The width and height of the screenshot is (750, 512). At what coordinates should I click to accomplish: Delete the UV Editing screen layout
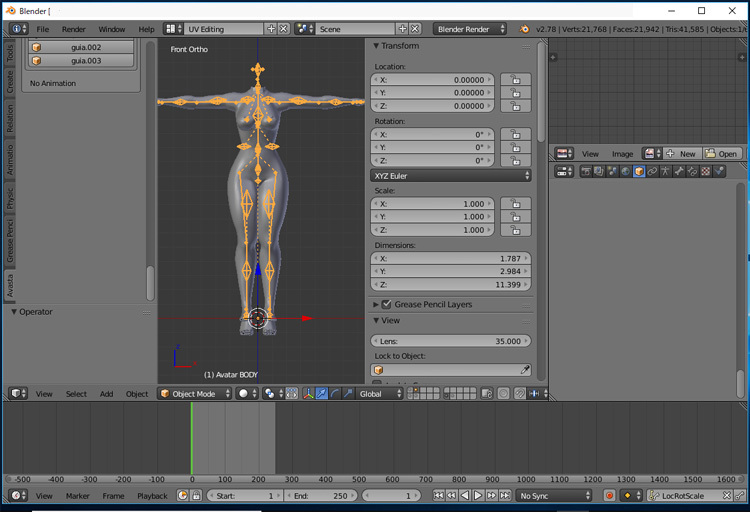coord(284,29)
